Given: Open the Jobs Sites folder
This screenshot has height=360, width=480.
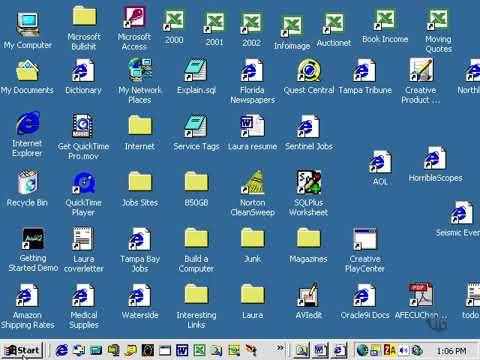Looking at the screenshot, I should coord(140,181).
